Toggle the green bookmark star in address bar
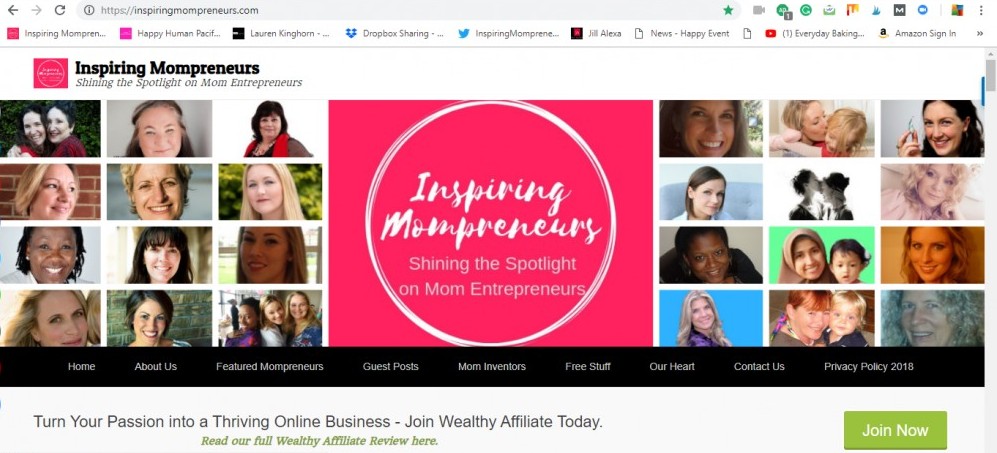 pos(728,10)
